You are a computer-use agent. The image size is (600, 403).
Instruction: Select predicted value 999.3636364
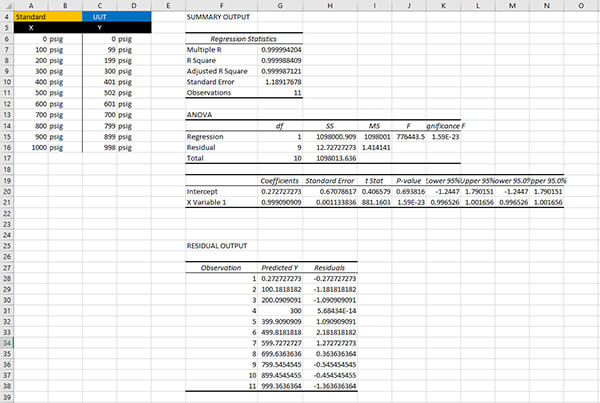[281, 386]
